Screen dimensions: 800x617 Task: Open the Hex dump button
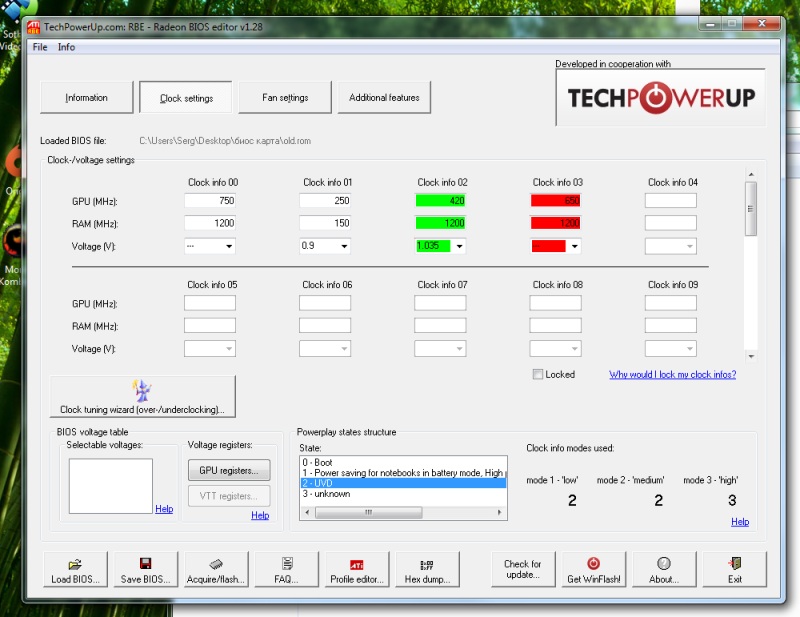pos(427,570)
